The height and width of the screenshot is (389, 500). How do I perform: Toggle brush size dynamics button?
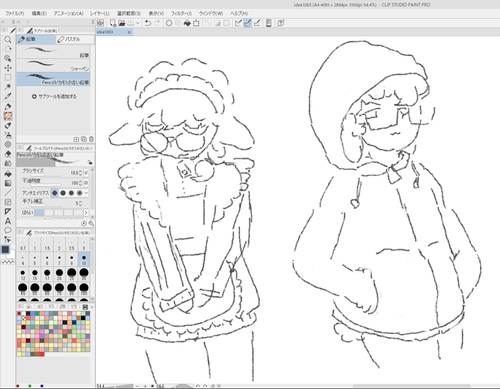tap(86, 173)
